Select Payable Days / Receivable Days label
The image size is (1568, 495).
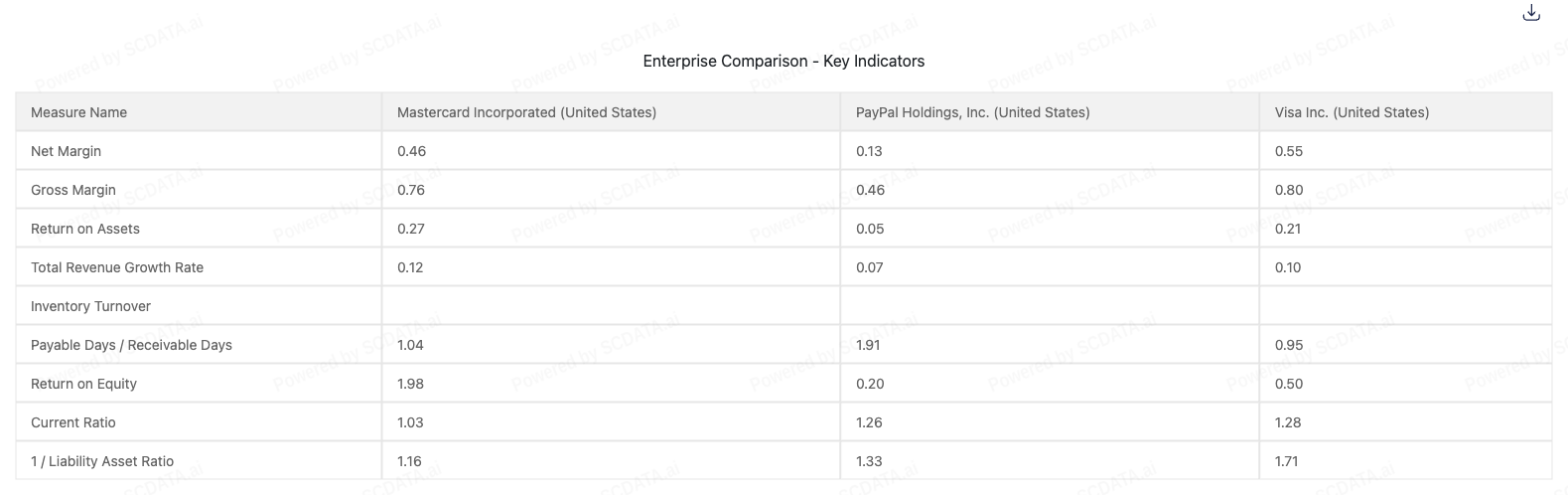tap(131, 345)
